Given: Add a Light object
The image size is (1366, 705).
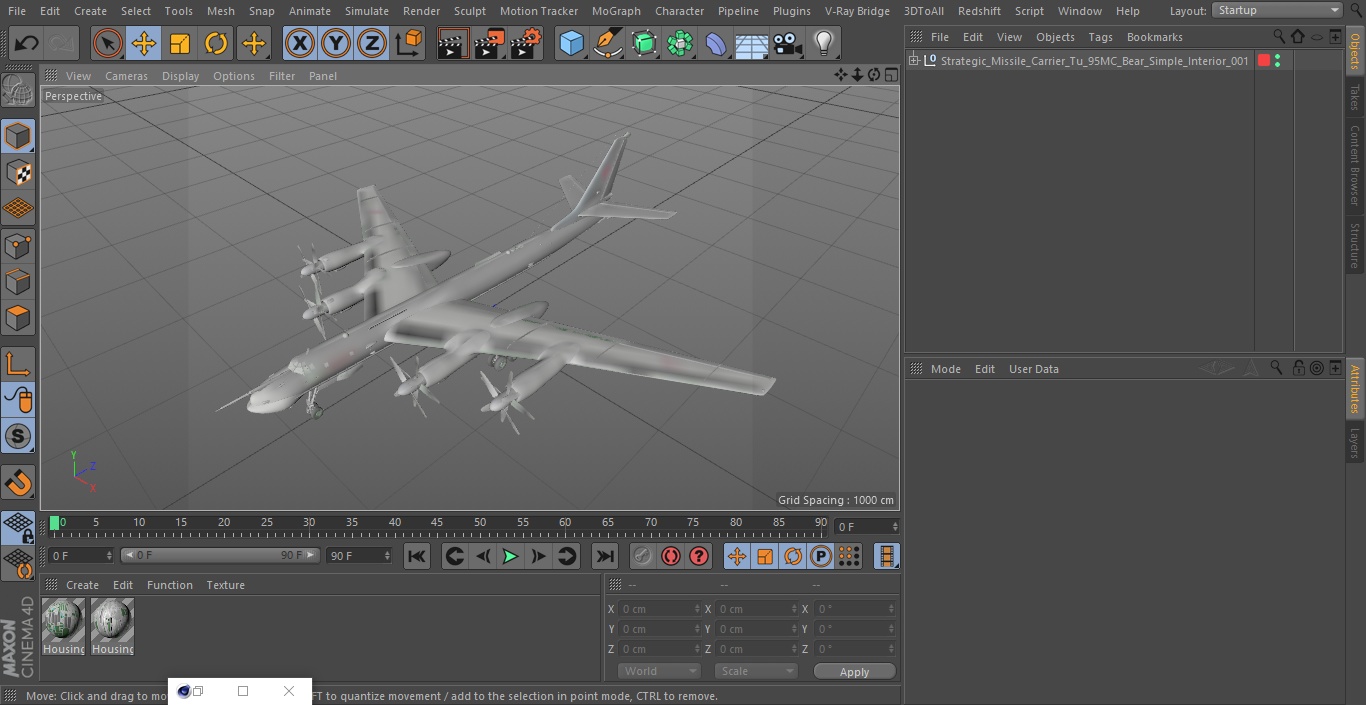Looking at the screenshot, I should tap(824, 43).
